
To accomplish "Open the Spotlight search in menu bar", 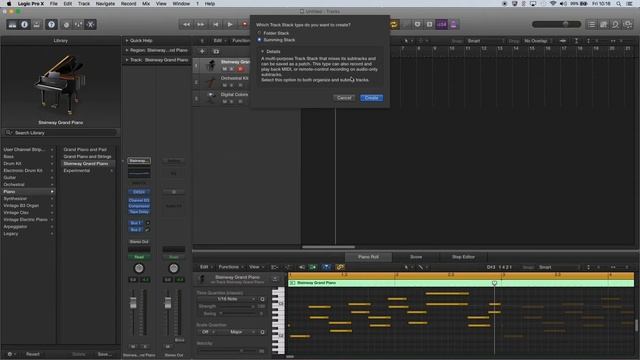I will (x=619, y=4).
